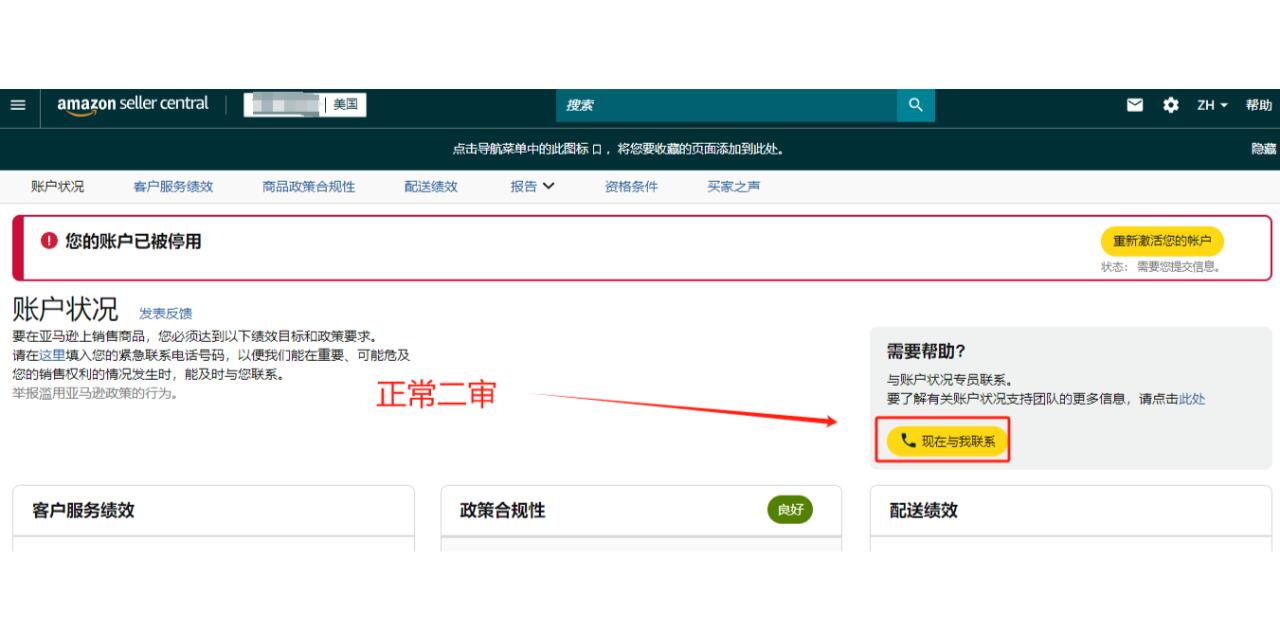The width and height of the screenshot is (1280, 639).
Task: Click the 现在与我联系 button
Action: point(947,441)
